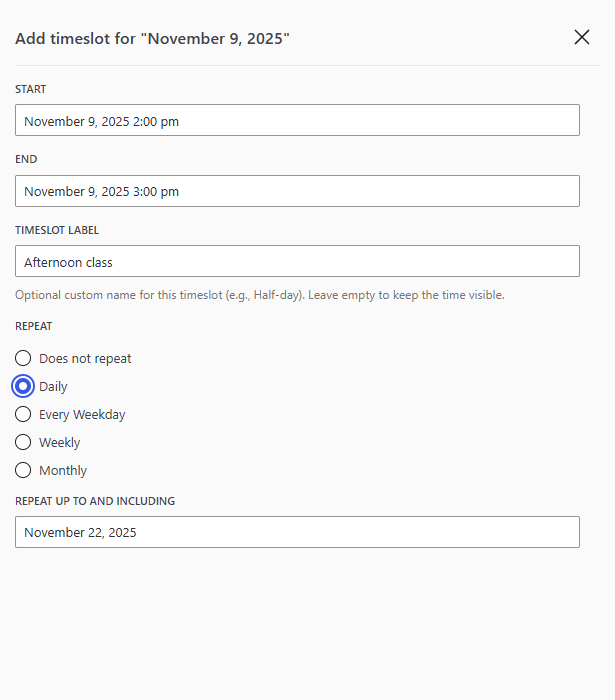615x700 pixels.
Task: Click the Start date-time input field
Action: (x=297, y=121)
